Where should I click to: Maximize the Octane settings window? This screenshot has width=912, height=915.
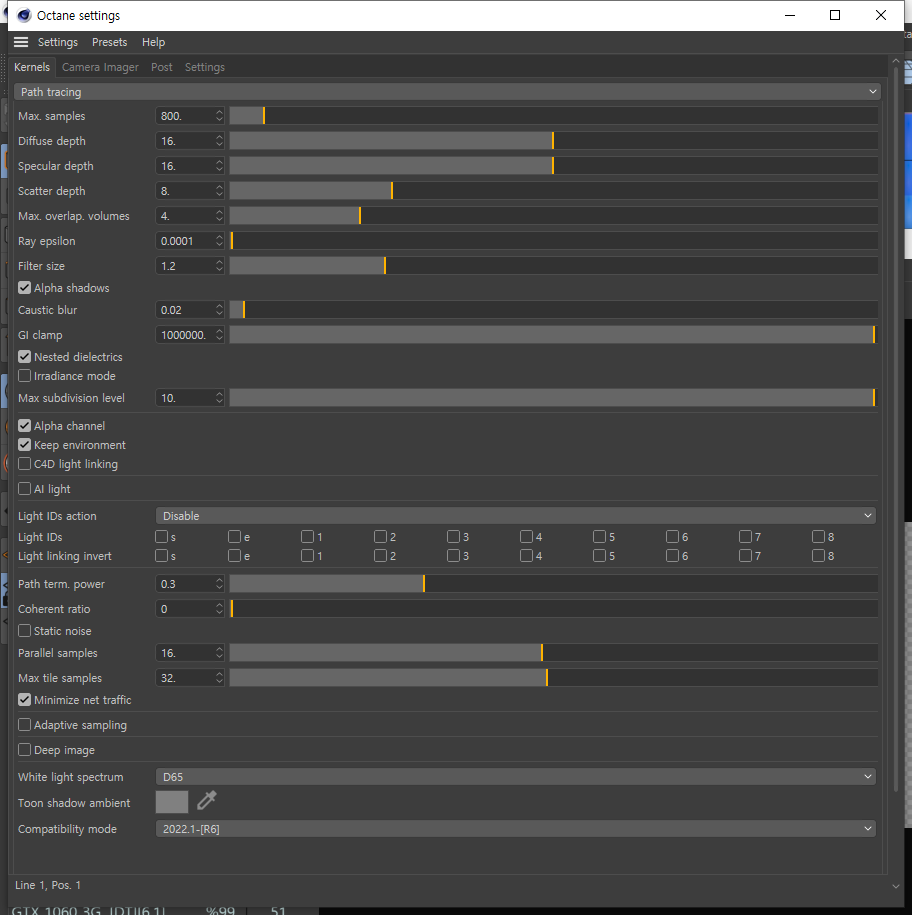(x=835, y=15)
